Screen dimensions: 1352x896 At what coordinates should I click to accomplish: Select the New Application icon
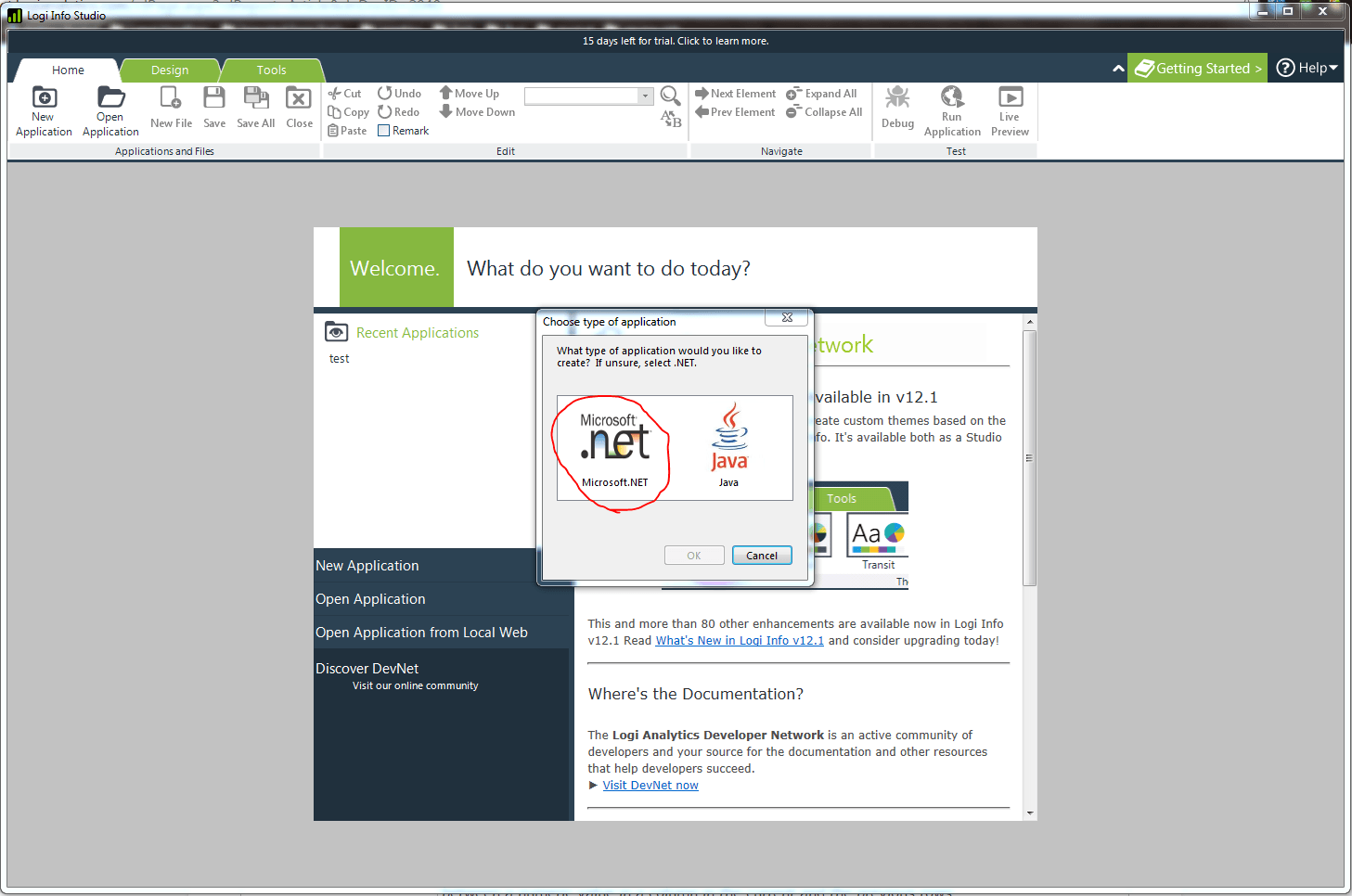pyautogui.click(x=43, y=109)
